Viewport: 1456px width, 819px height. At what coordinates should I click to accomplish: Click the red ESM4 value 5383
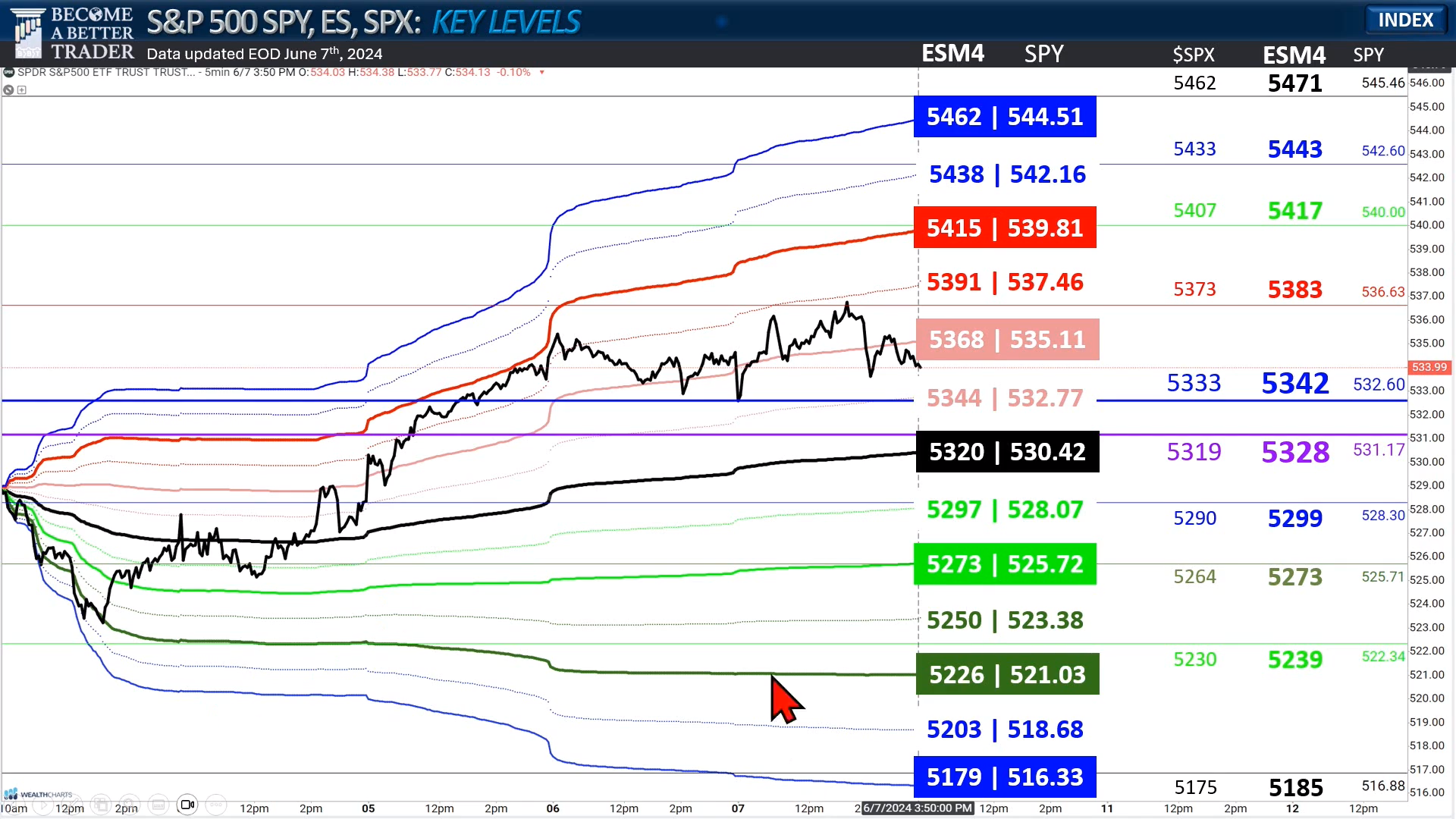(1295, 290)
